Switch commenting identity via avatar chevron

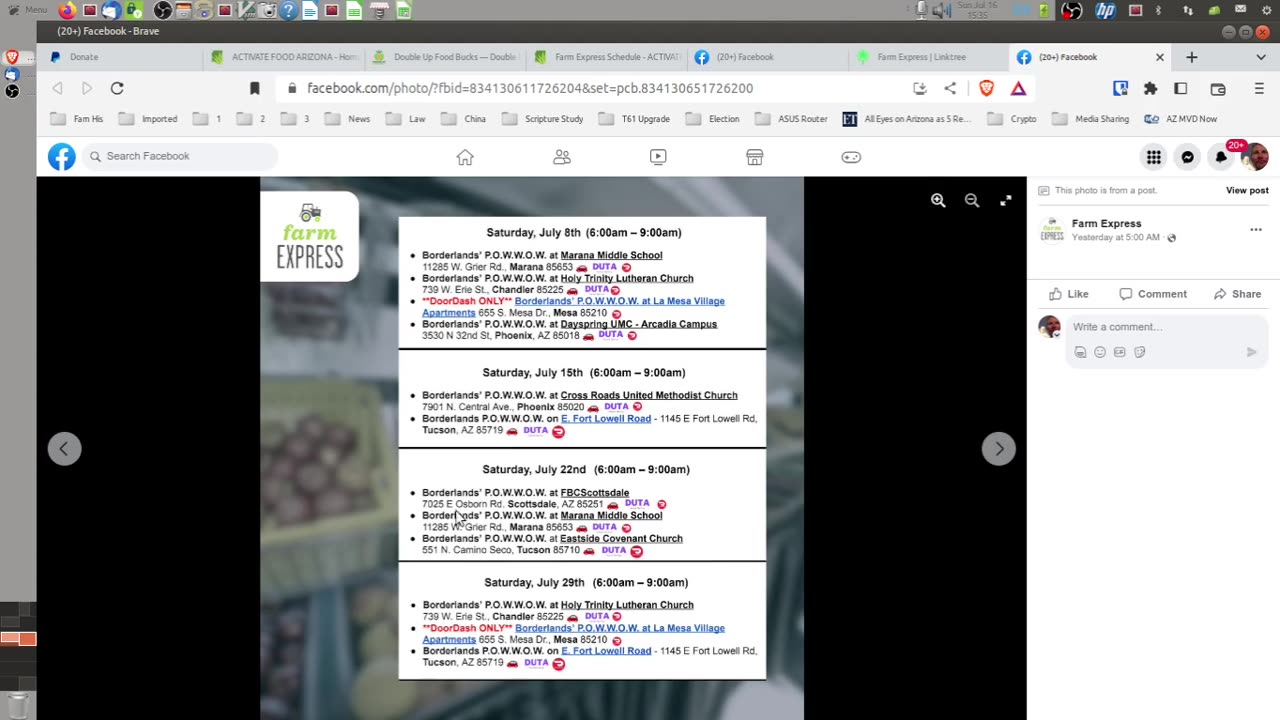tap(1057, 334)
